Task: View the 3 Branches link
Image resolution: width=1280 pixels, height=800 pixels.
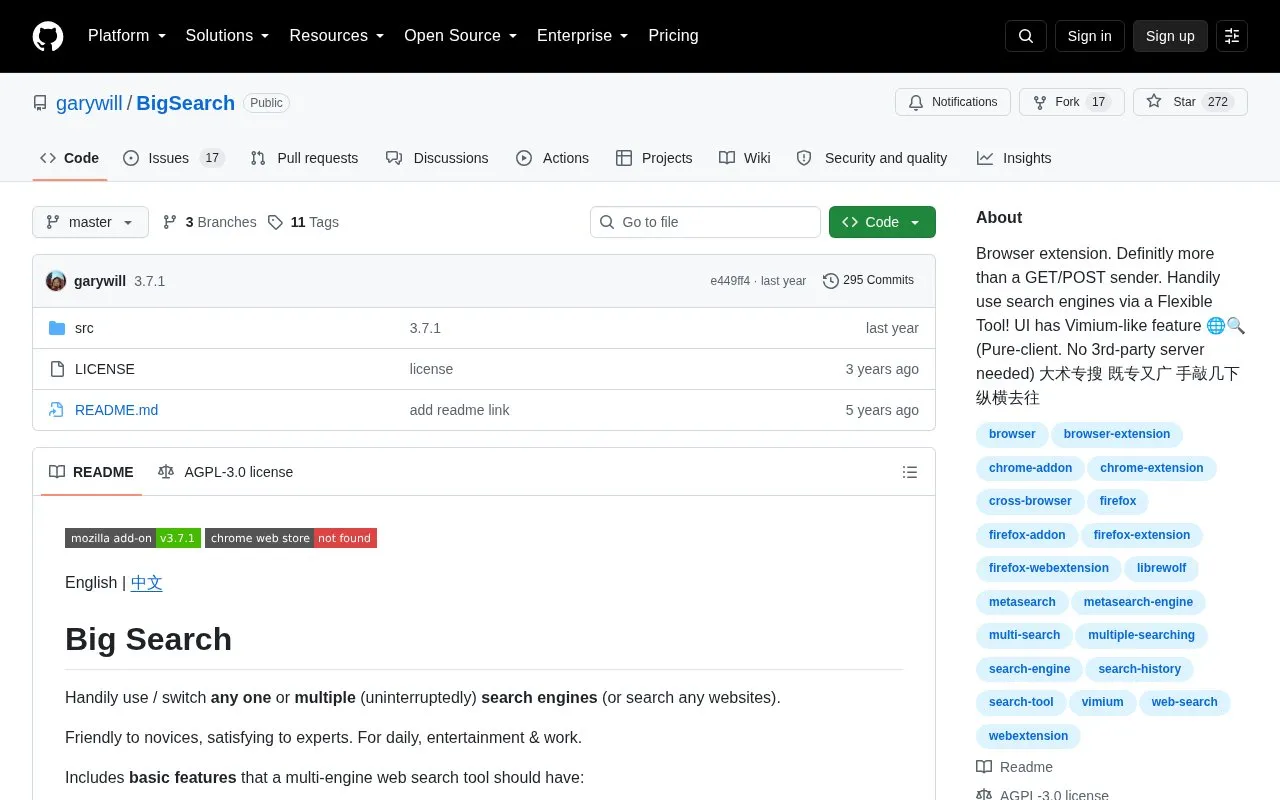Action: point(209,222)
